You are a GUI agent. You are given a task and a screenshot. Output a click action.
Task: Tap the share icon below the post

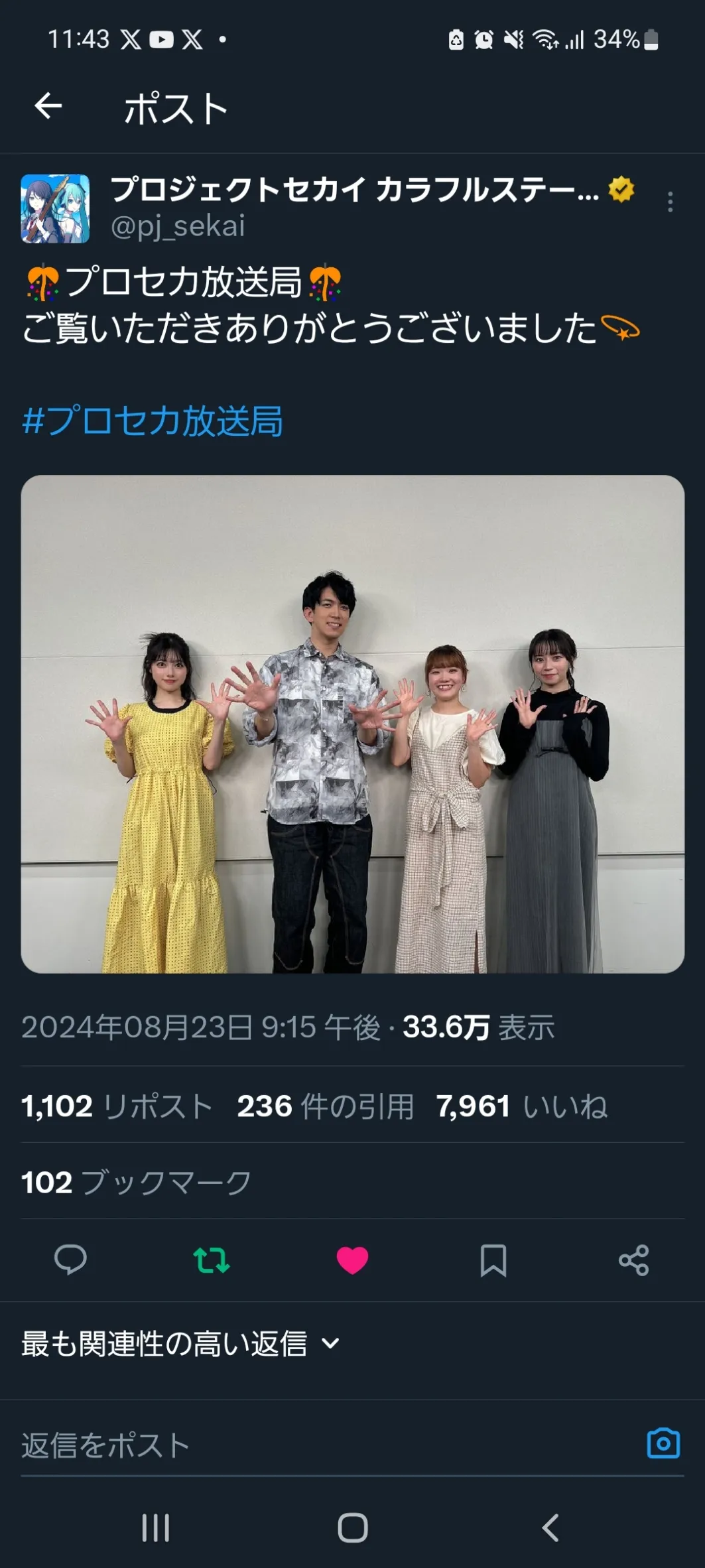(633, 1260)
